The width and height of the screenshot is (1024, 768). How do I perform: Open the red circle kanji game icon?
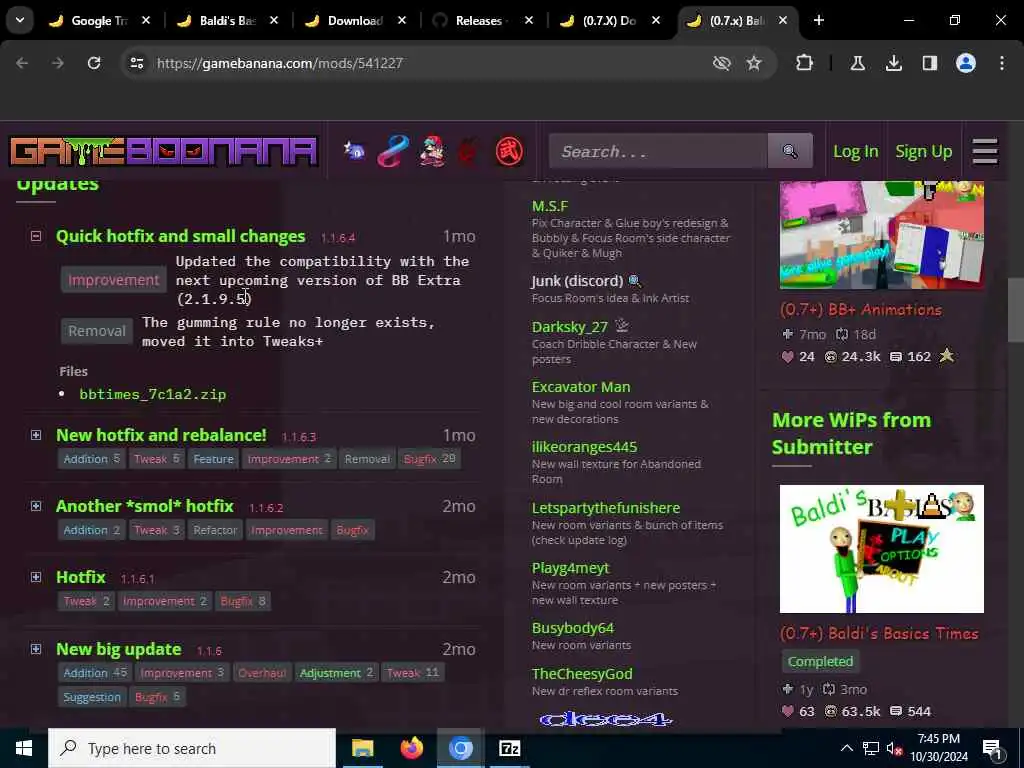point(509,151)
